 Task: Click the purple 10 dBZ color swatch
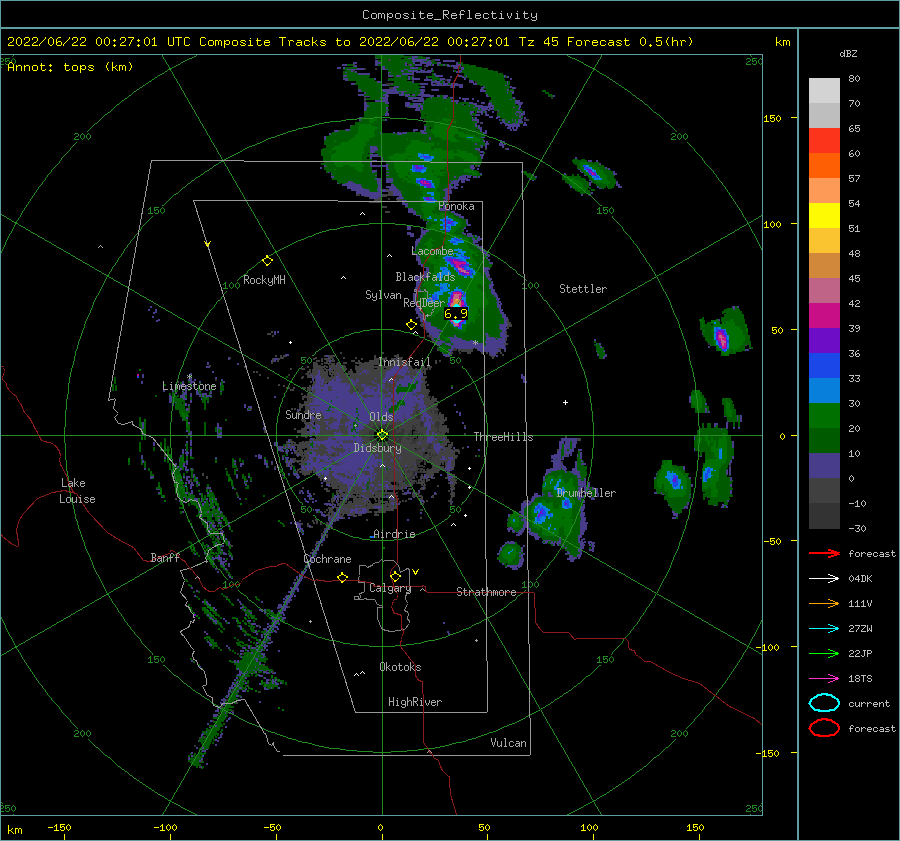click(824, 465)
